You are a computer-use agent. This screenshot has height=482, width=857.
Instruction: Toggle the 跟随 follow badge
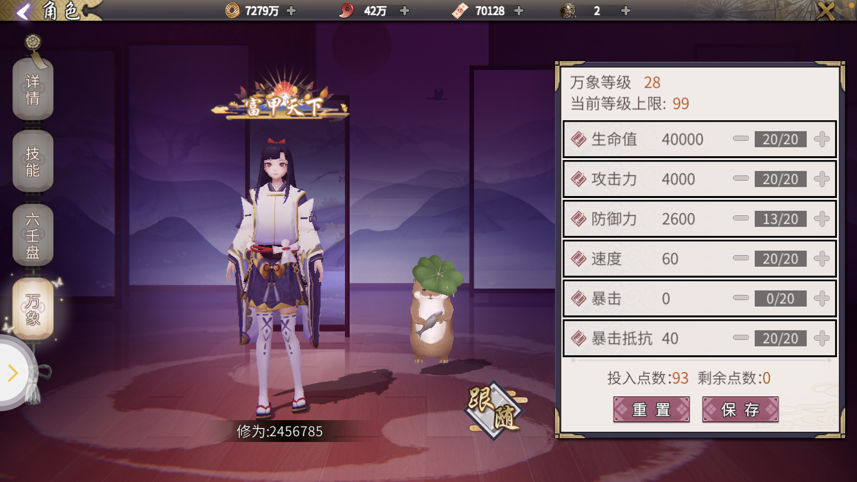494,410
